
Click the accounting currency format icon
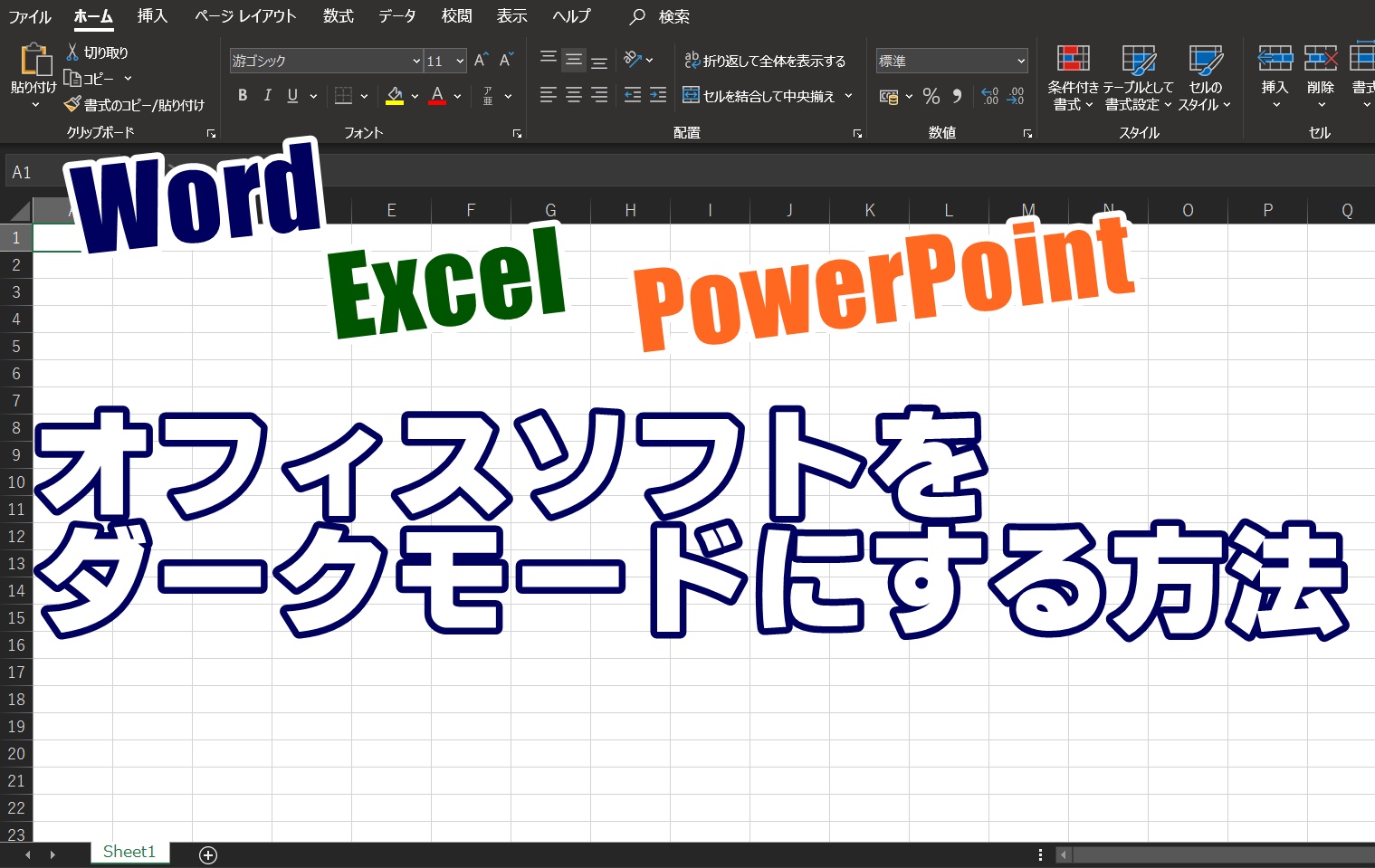(889, 96)
